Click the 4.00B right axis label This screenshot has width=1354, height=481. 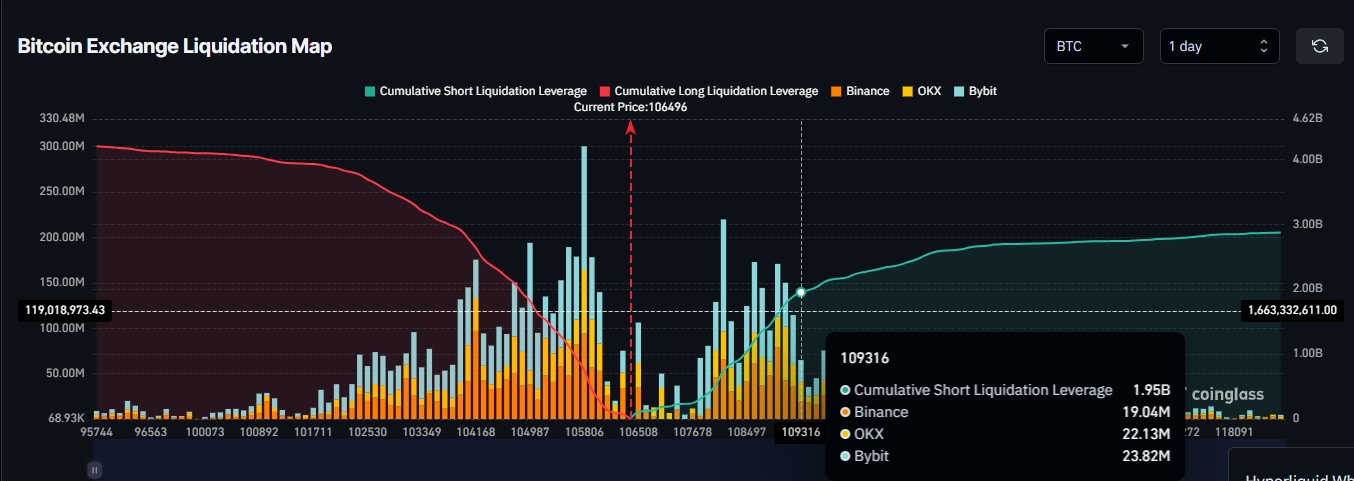pos(1307,159)
